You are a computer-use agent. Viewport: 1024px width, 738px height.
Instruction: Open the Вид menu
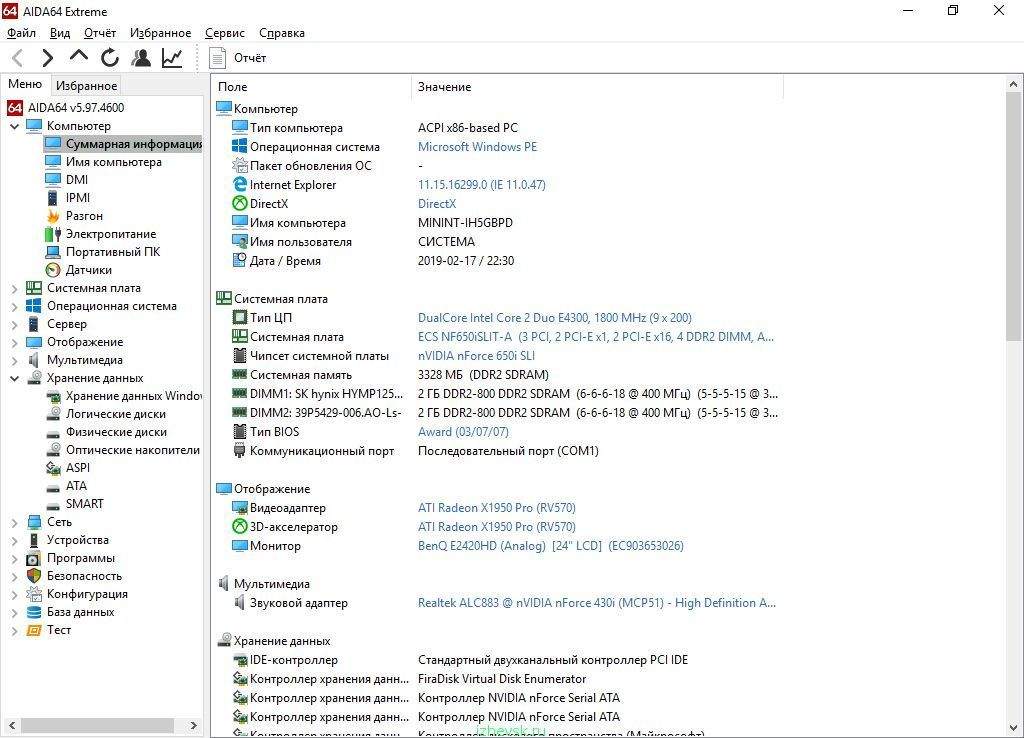(60, 33)
